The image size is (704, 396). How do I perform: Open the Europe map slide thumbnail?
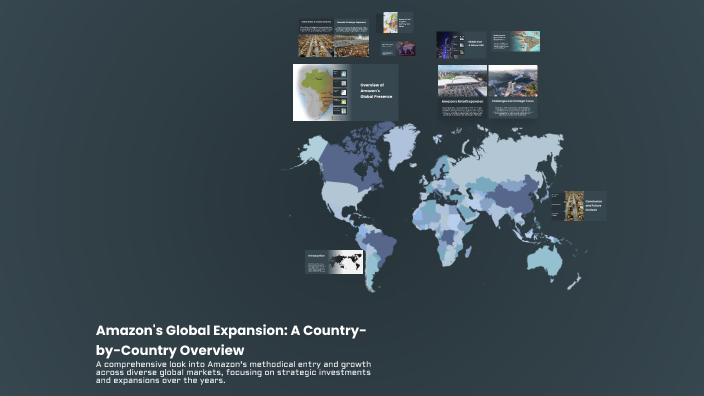point(395,22)
